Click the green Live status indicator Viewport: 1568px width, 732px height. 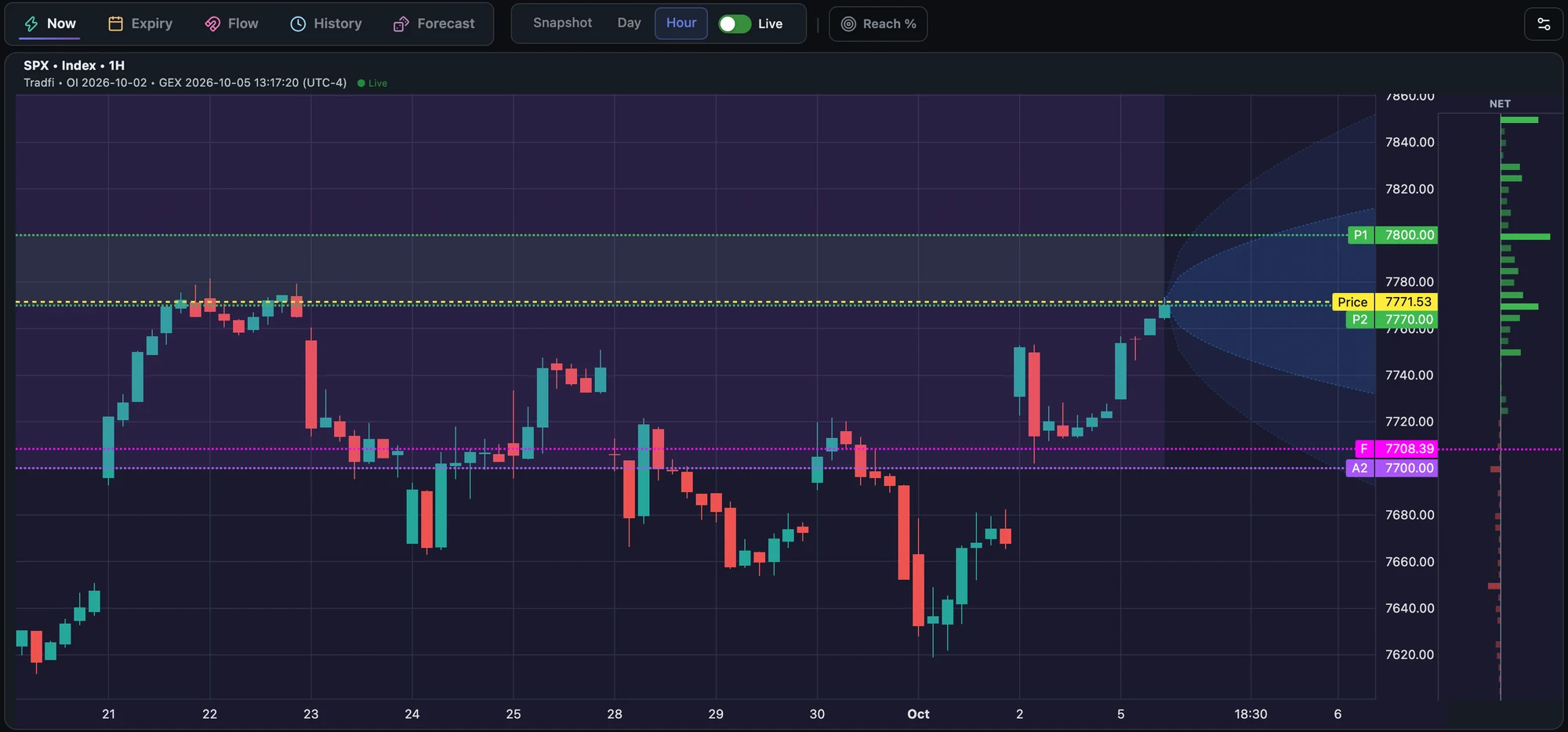(x=372, y=83)
